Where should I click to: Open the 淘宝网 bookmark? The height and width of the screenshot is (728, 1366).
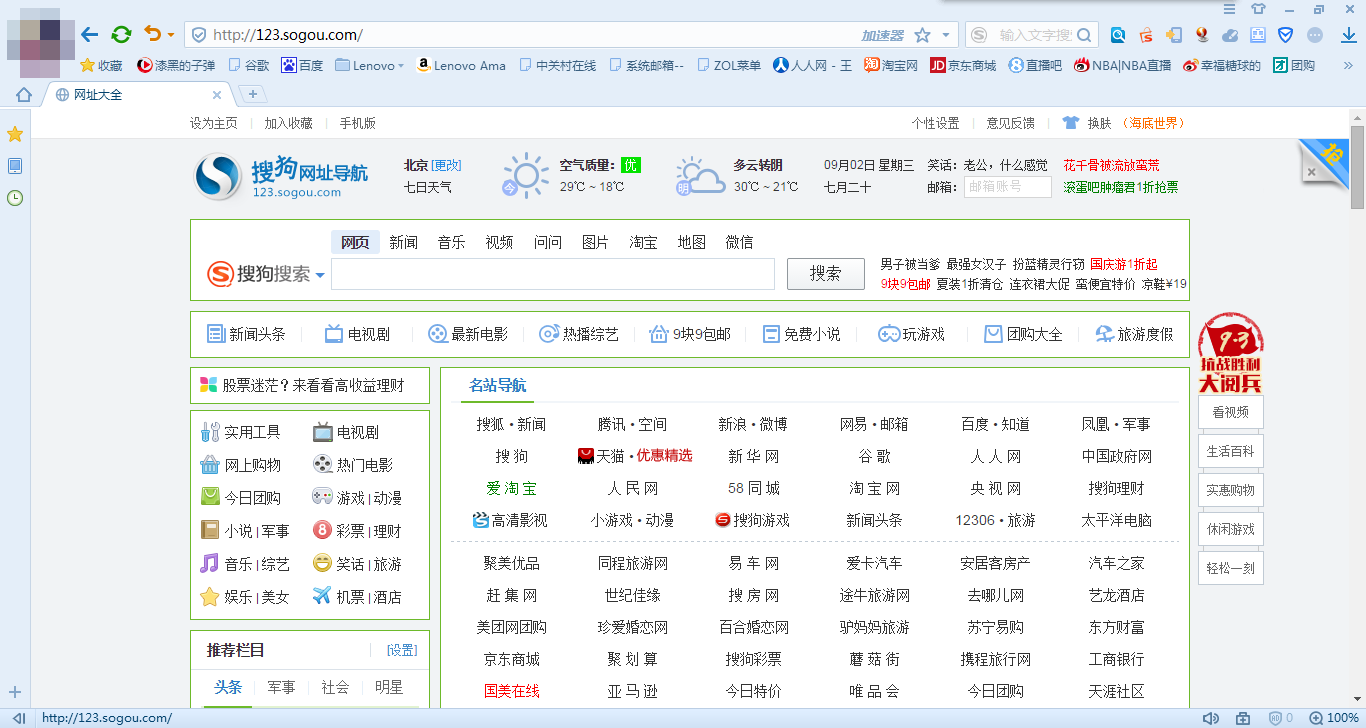tap(891, 65)
